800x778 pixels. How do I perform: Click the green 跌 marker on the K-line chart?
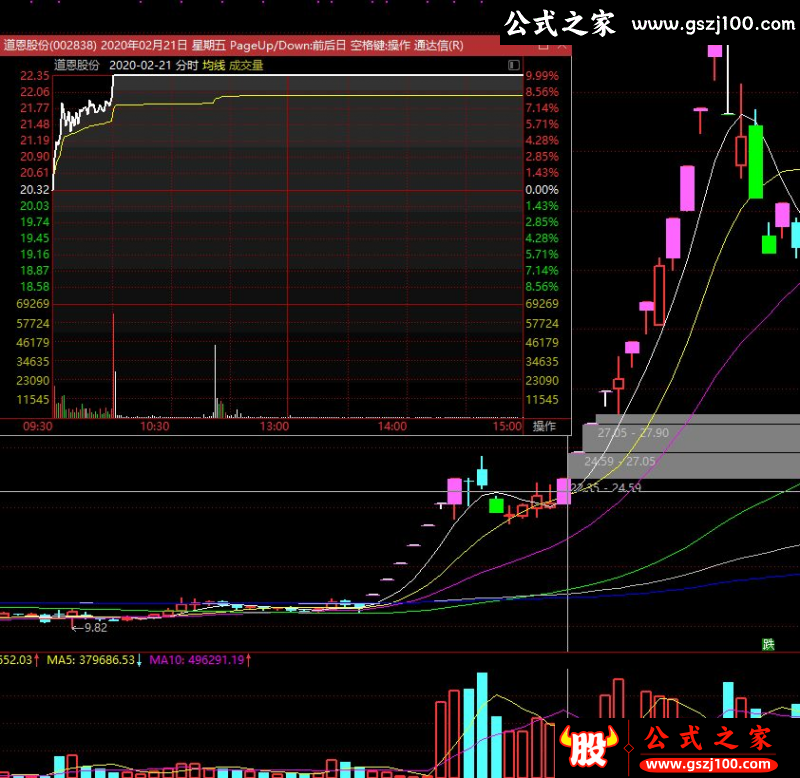[768, 644]
